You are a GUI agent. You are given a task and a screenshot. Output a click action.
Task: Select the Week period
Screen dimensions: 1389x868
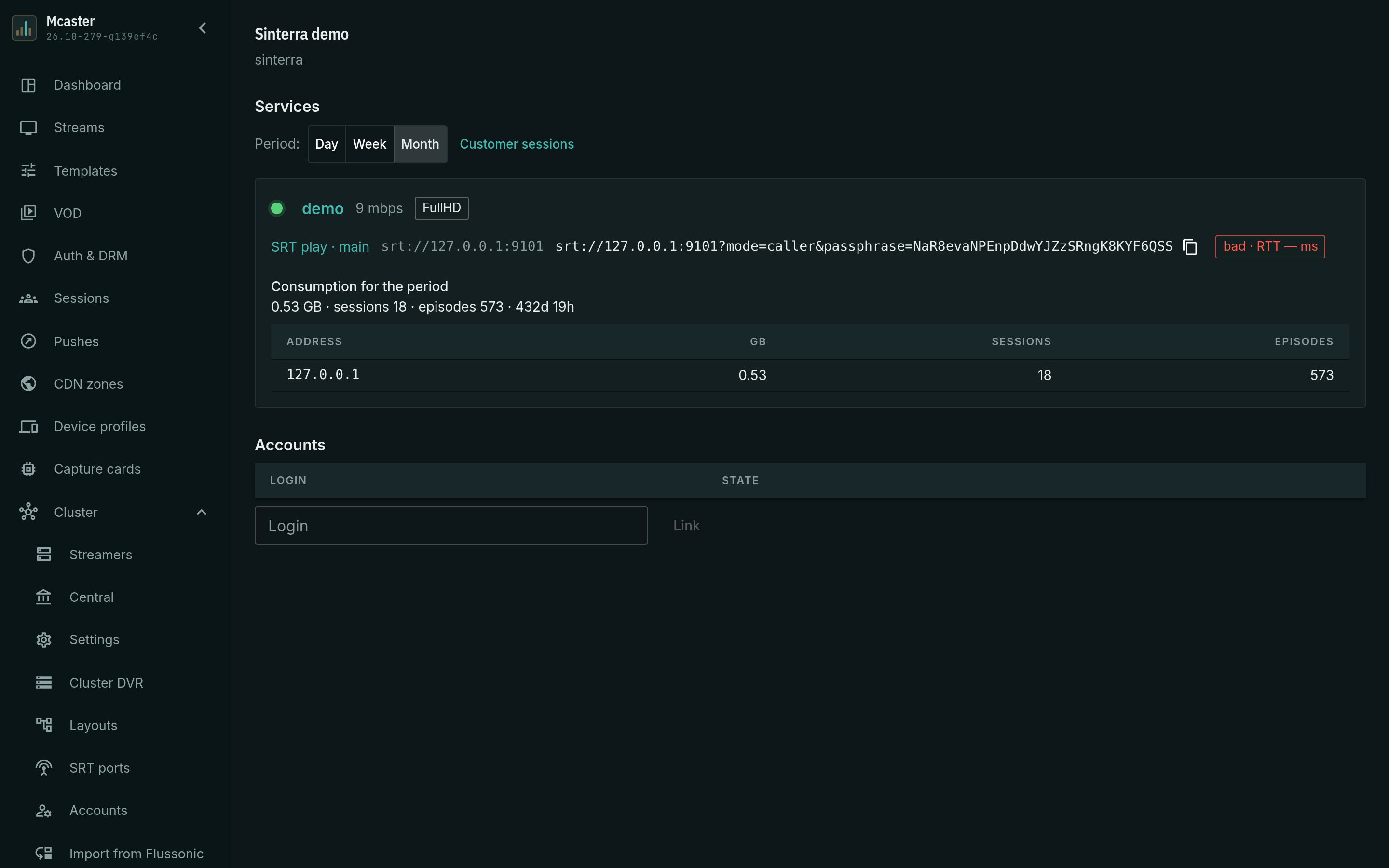369,144
